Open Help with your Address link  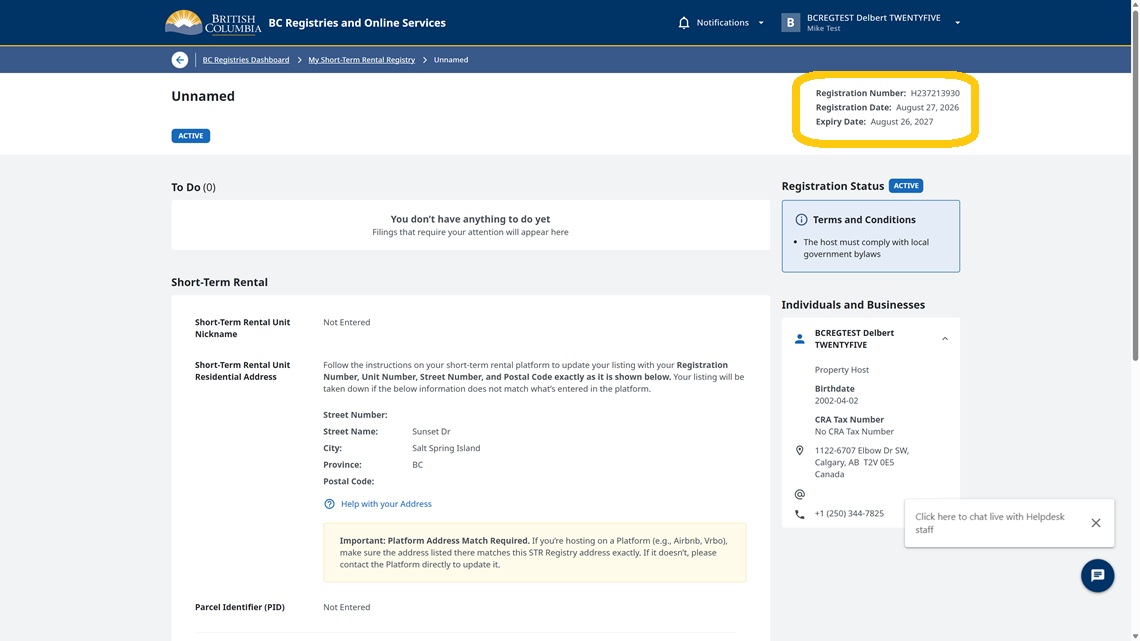386,504
